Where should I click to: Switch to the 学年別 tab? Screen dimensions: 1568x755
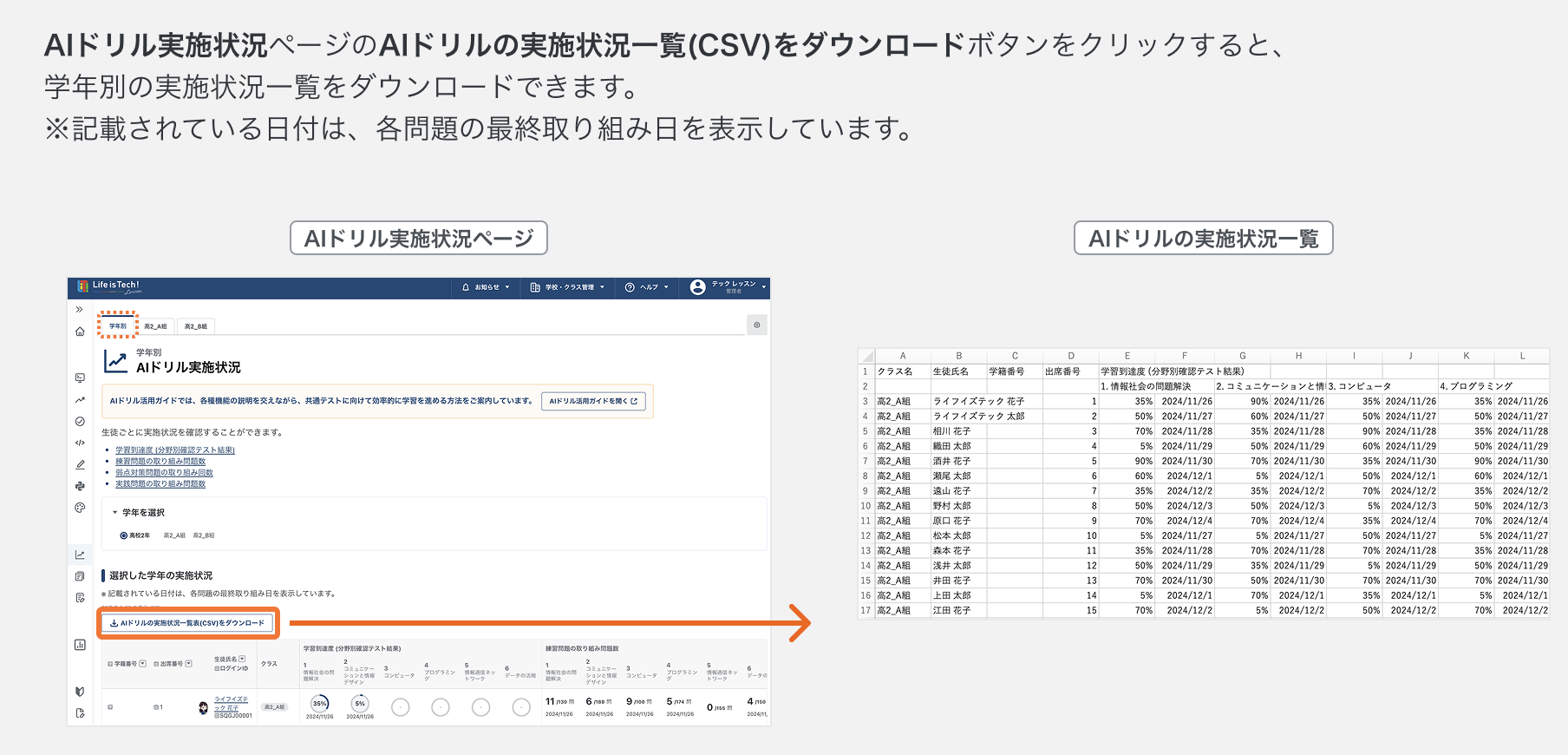click(x=118, y=326)
